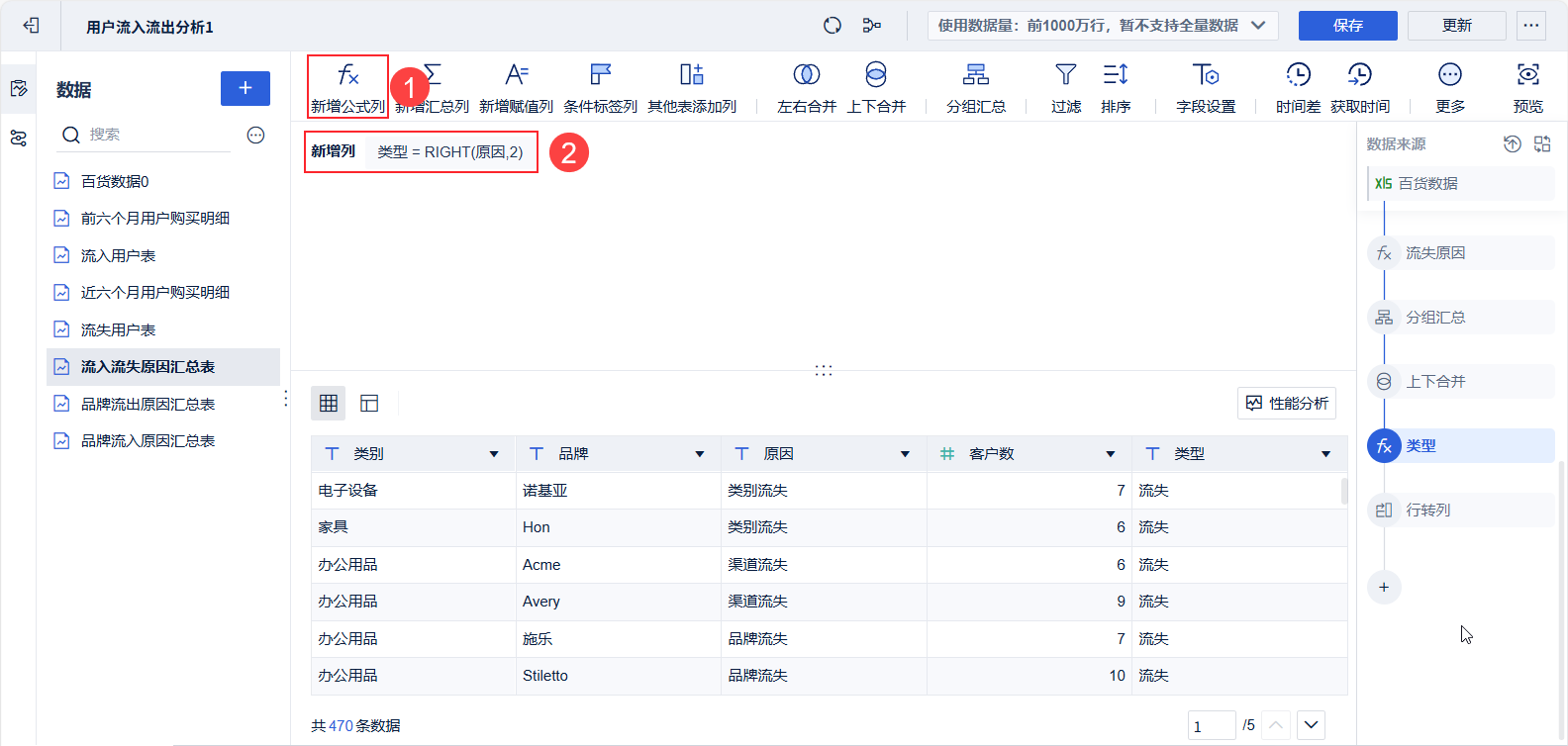The height and width of the screenshot is (746, 1568).
Task: Open the 新增公式列 formula column tool
Action: 347,87
